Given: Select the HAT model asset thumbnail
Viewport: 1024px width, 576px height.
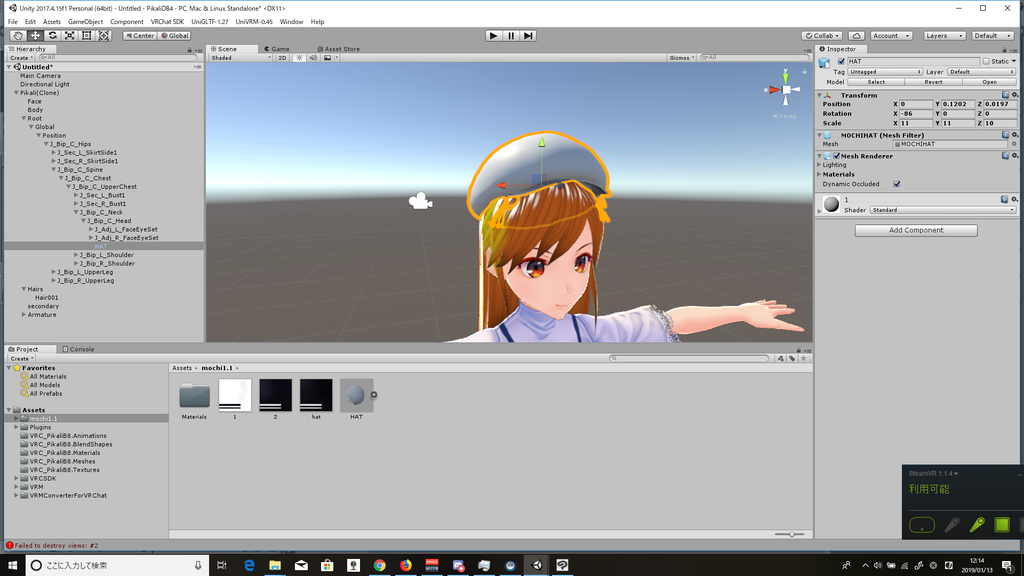Looking at the screenshot, I should click(356, 395).
